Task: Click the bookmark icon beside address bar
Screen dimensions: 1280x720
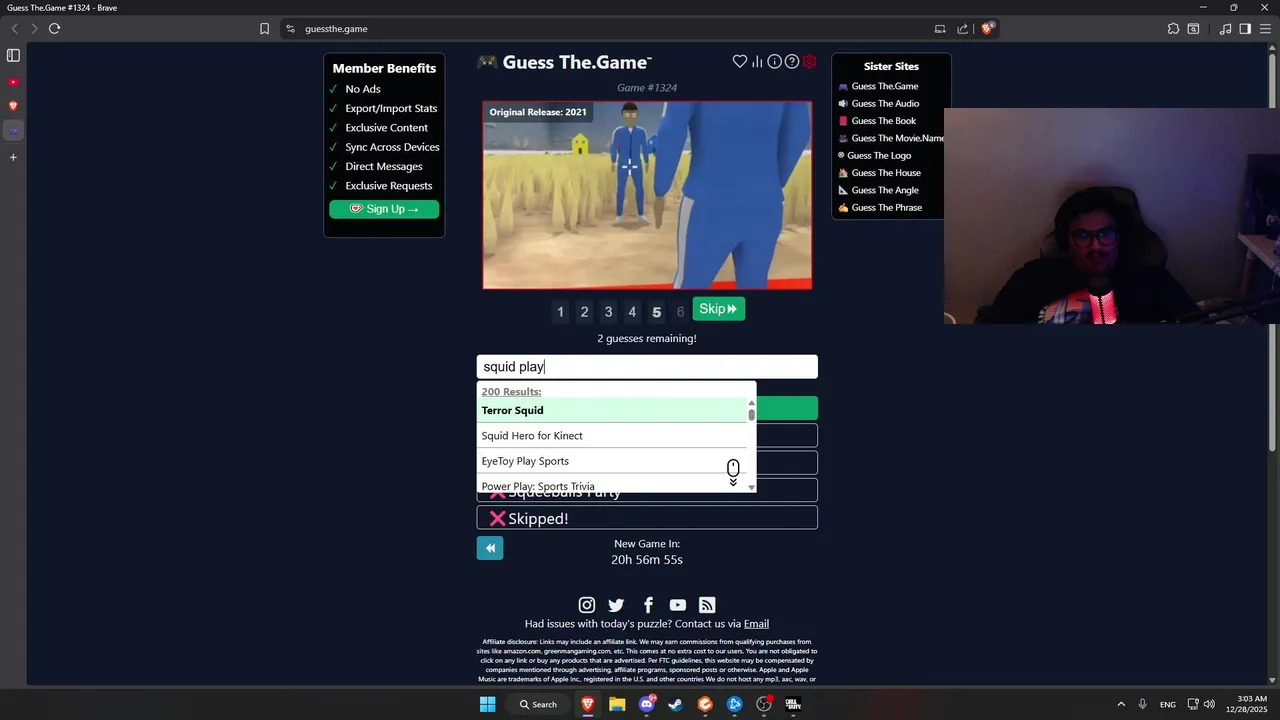Action: click(x=264, y=29)
